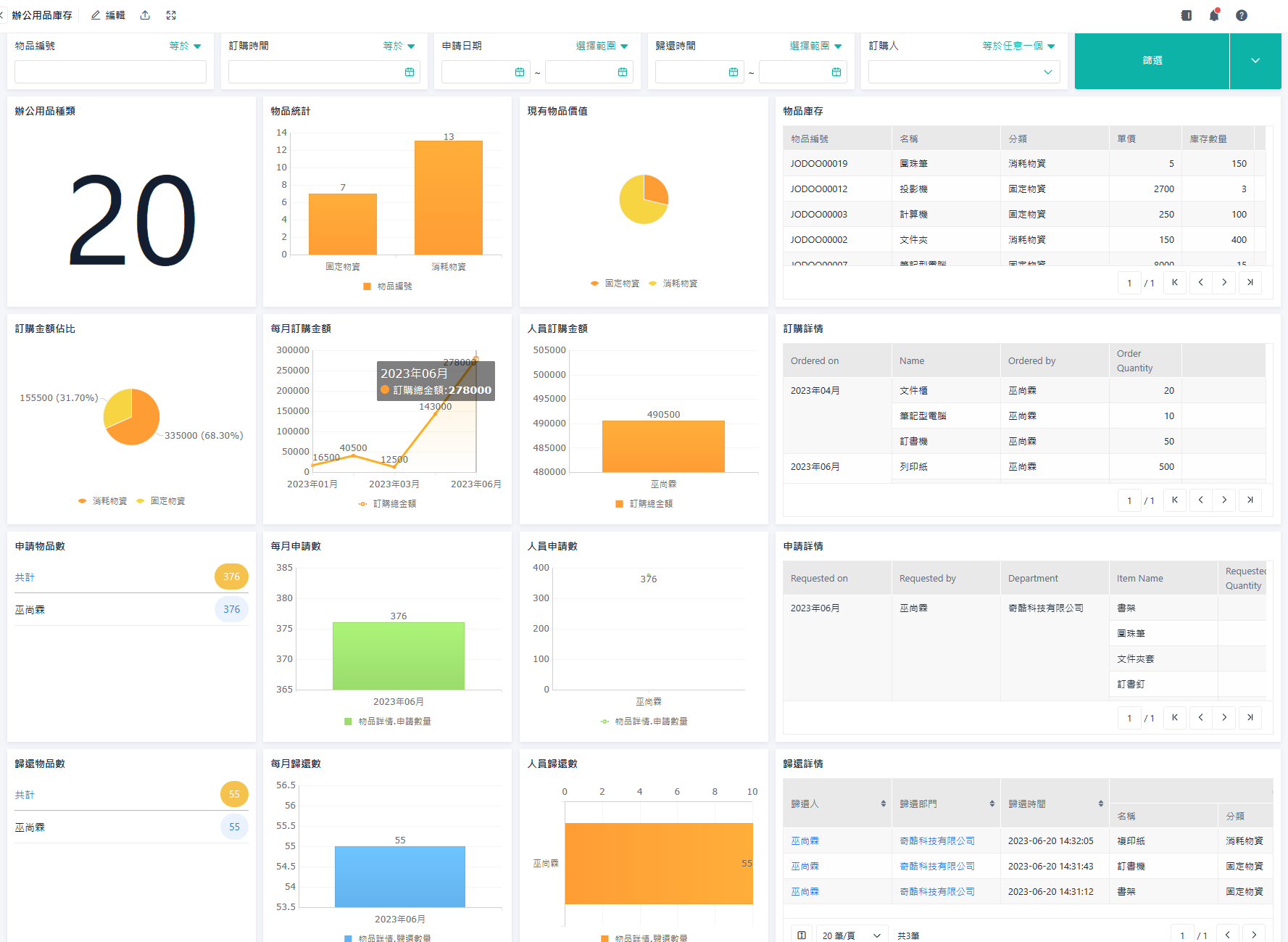Go to last page of 申請詳情 table
This screenshot has height=942, width=1288.
pyautogui.click(x=1250, y=717)
